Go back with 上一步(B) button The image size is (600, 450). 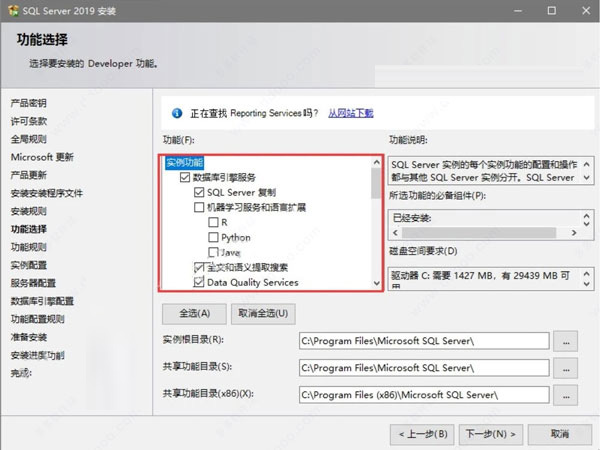click(422, 434)
